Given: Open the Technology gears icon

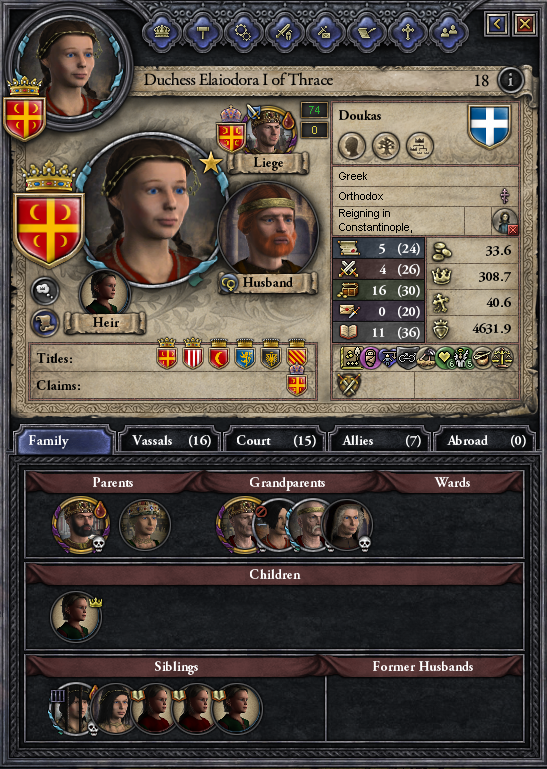Looking at the screenshot, I should click(243, 31).
